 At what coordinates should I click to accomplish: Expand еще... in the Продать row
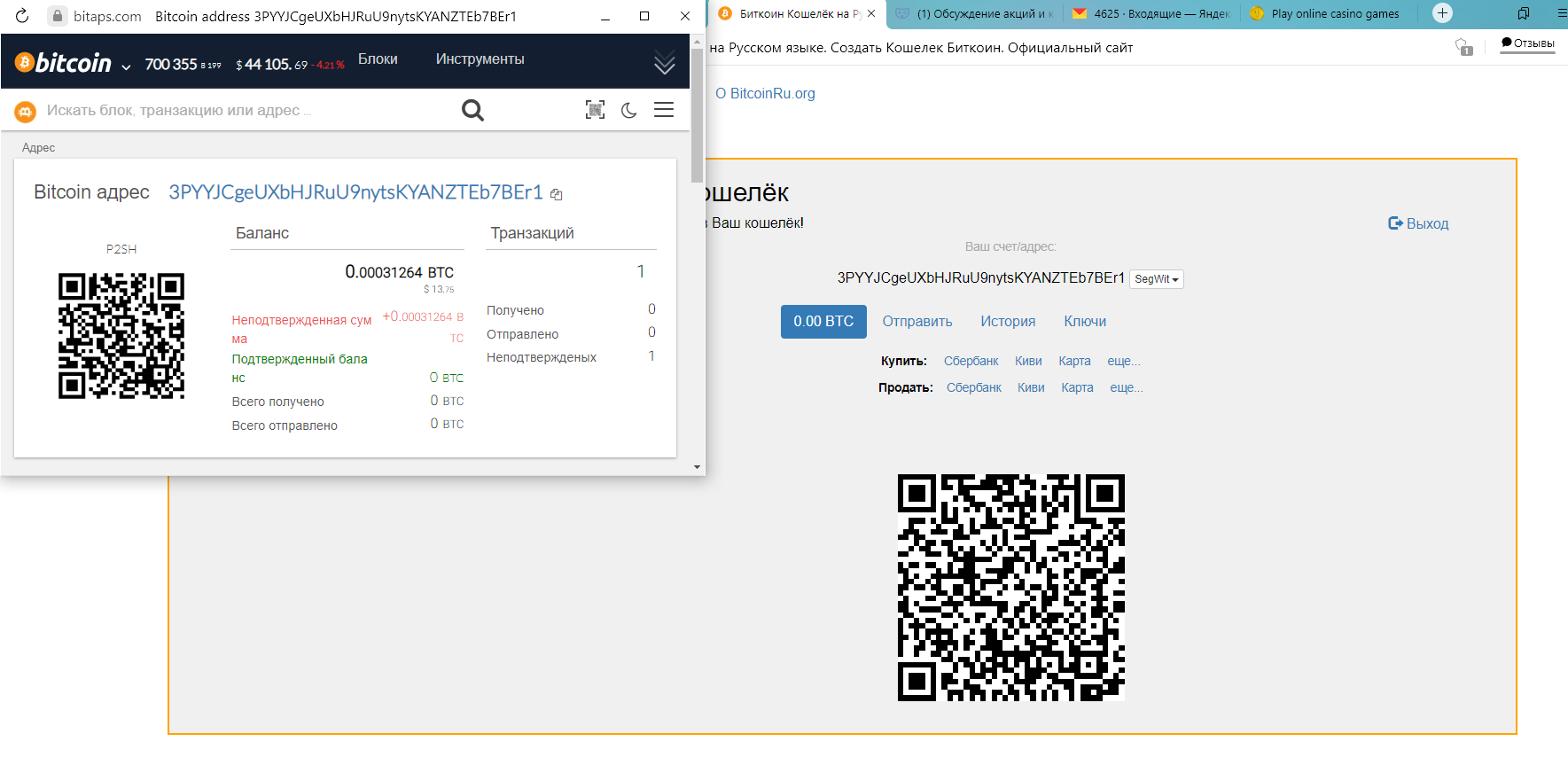coord(1127,387)
